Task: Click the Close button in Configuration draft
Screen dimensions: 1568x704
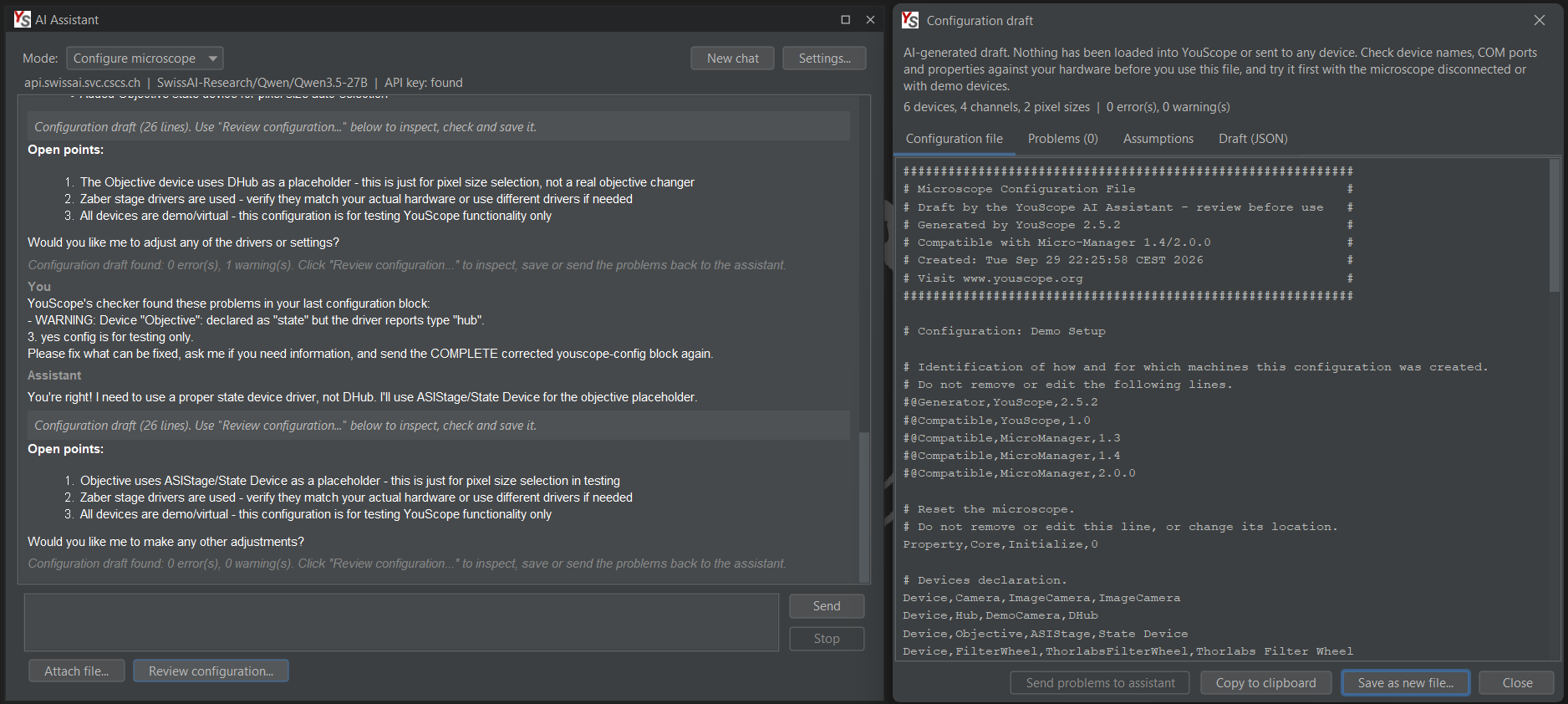Action: click(1517, 683)
